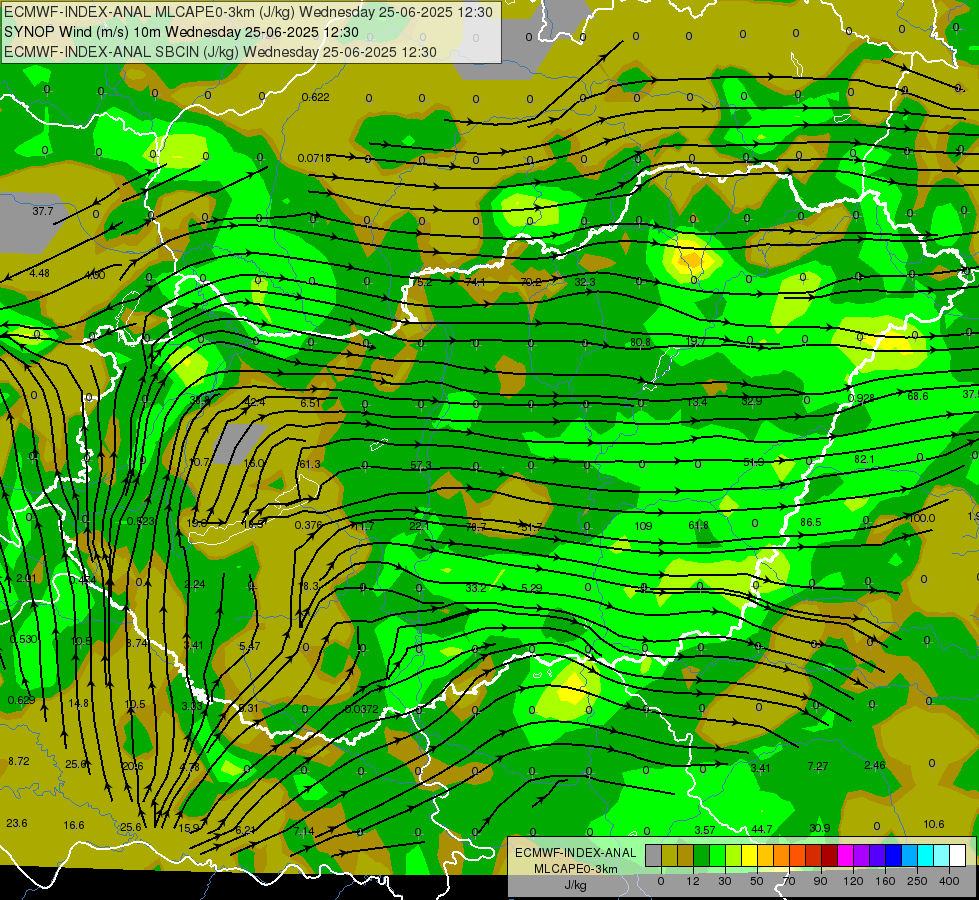Select the 33.2 map value
The image size is (979, 900).
point(476,588)
